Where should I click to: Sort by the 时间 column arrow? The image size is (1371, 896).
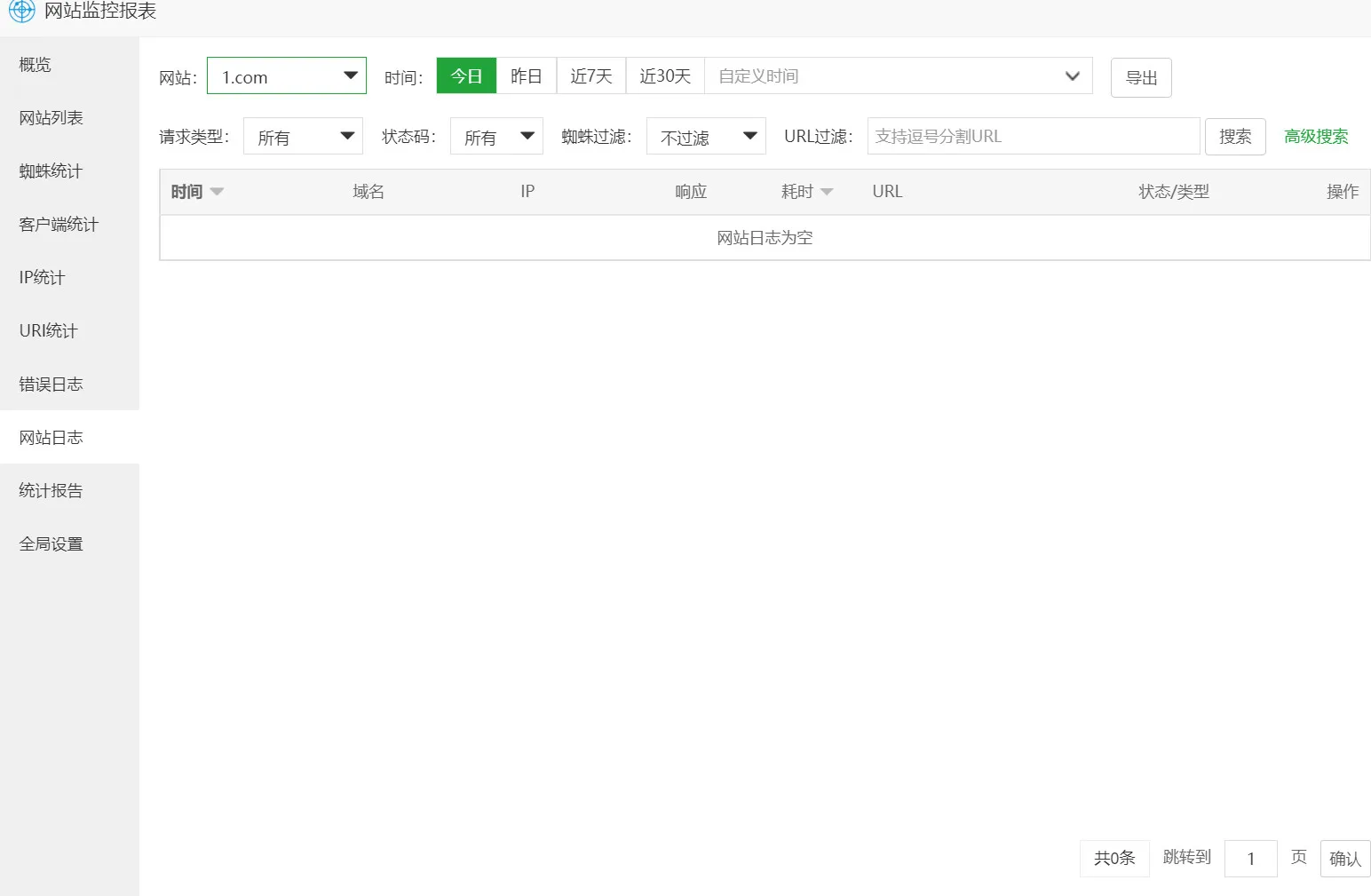(217, 192)
